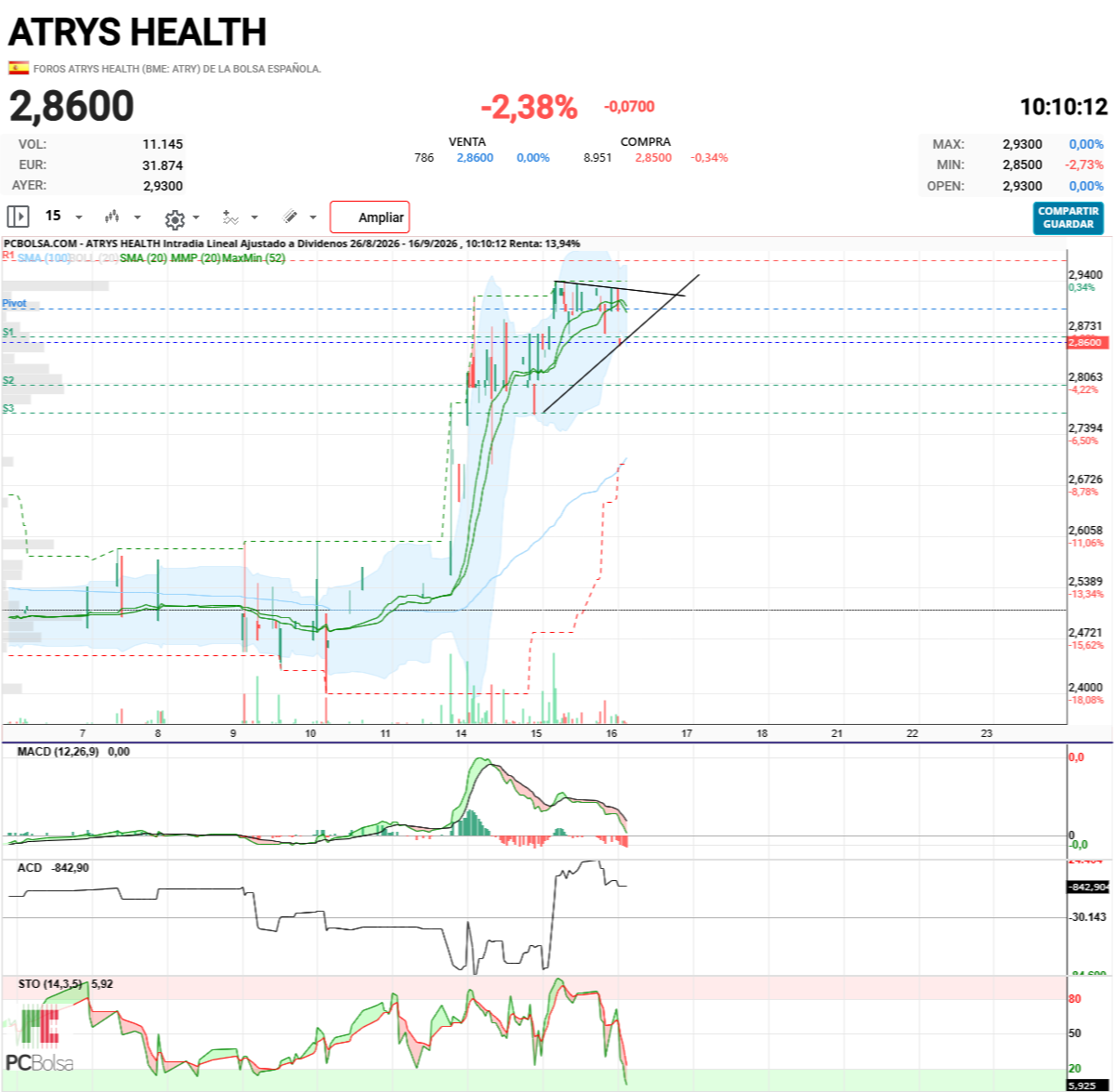
Task: Expand the indicators dropdown arrow
Action: (x=255, y=217)
